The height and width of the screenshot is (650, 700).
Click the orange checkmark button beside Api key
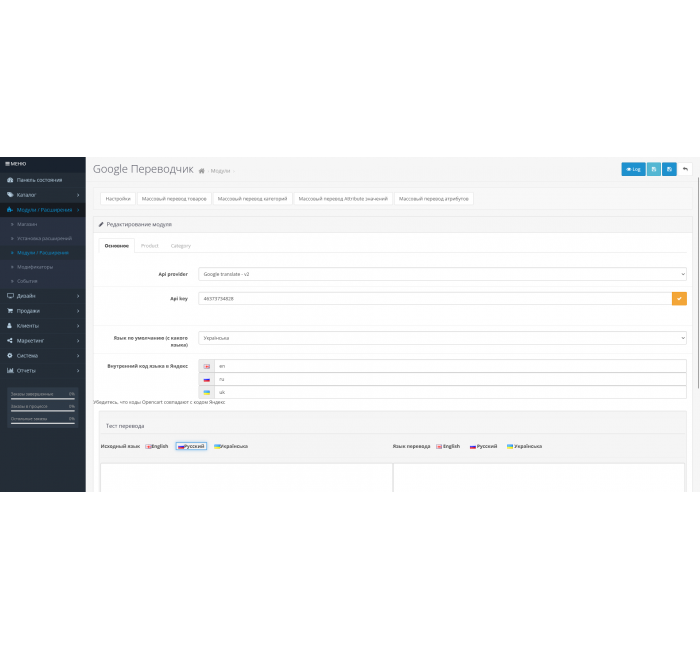pos(679,299)
